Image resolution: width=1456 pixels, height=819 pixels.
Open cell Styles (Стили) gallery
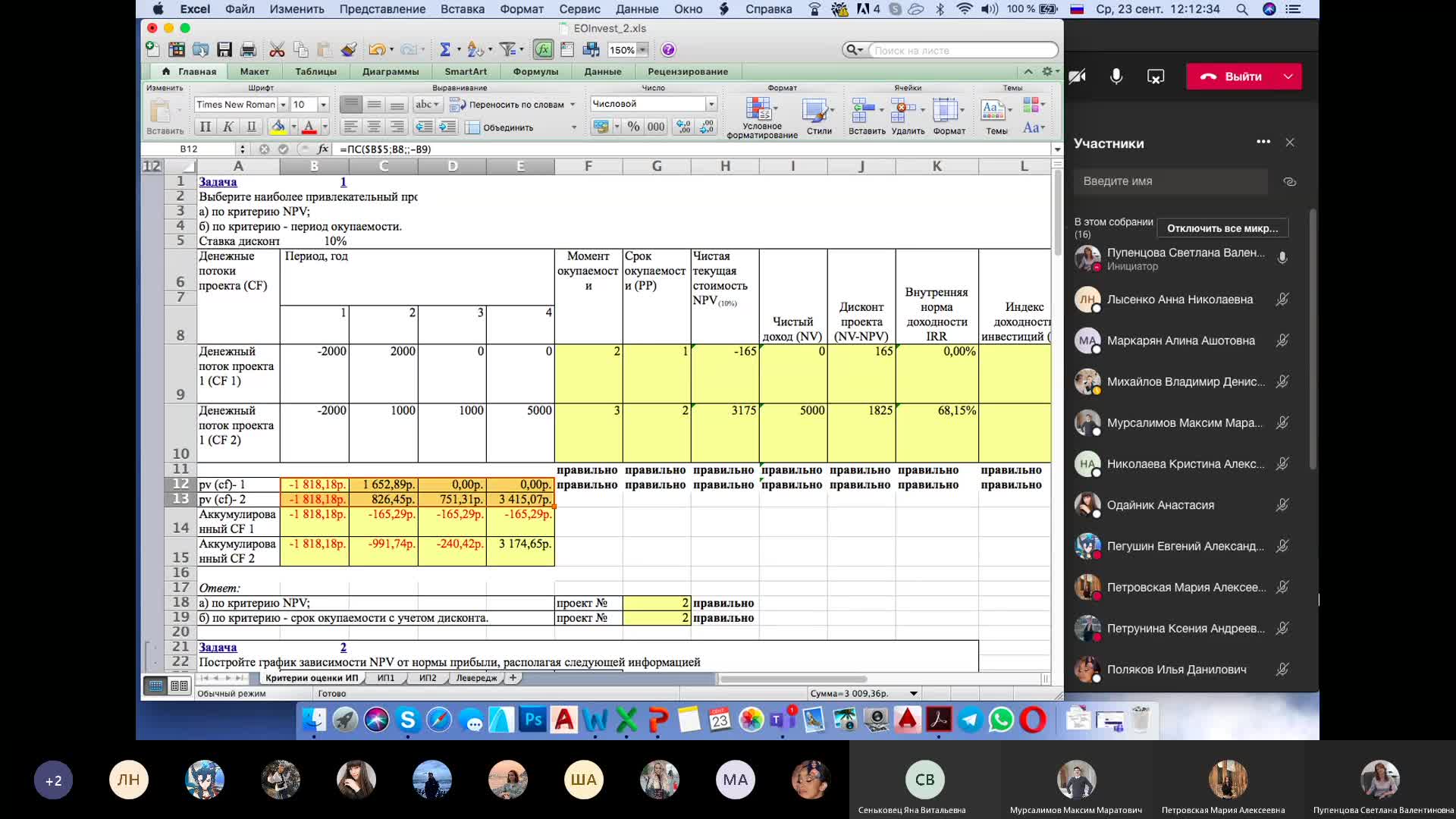(x=818, y=118)
